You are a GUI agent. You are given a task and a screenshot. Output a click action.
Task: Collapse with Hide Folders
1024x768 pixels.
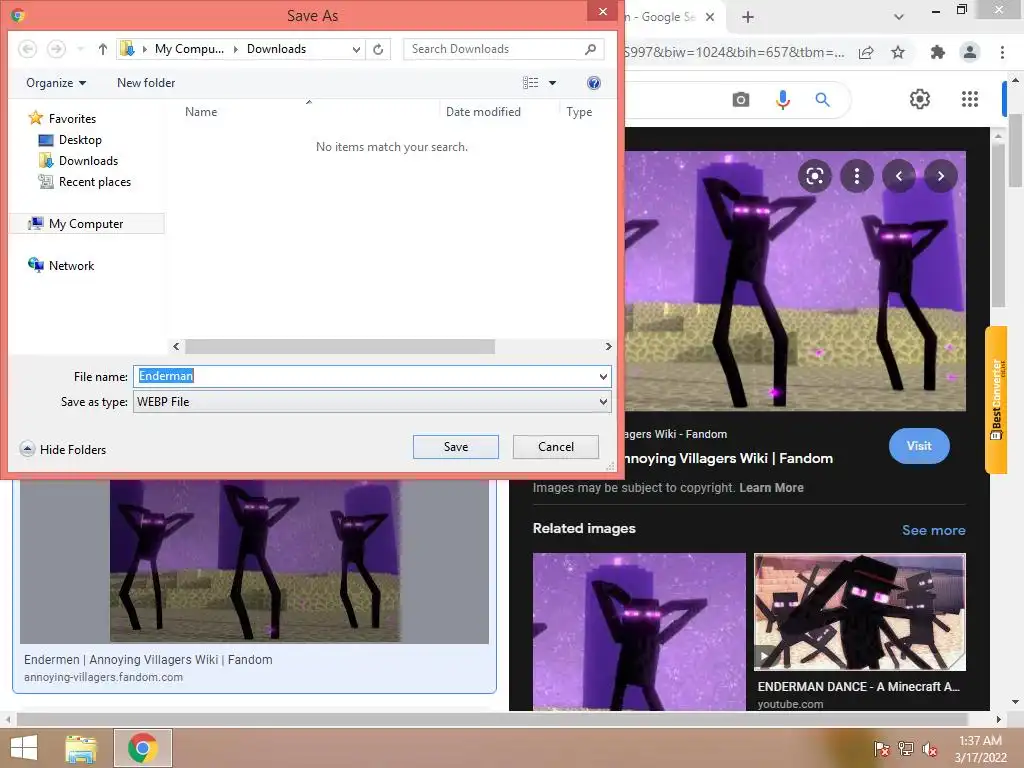(x=63, y=449)
